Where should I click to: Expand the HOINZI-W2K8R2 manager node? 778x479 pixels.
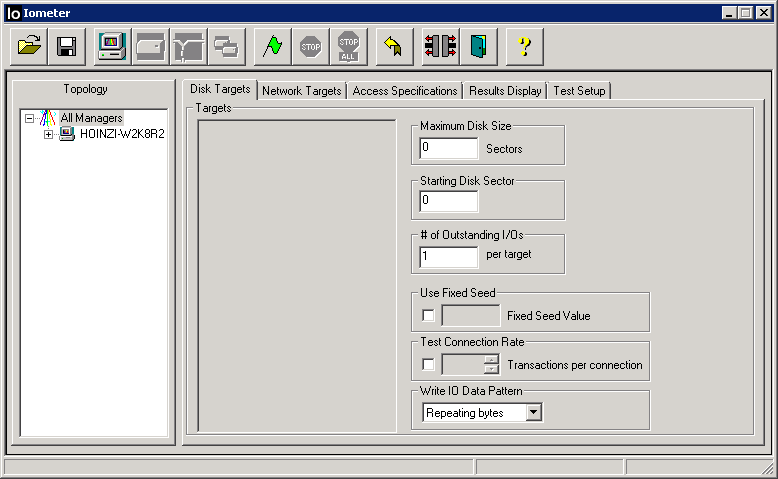[x=48, y=134]
